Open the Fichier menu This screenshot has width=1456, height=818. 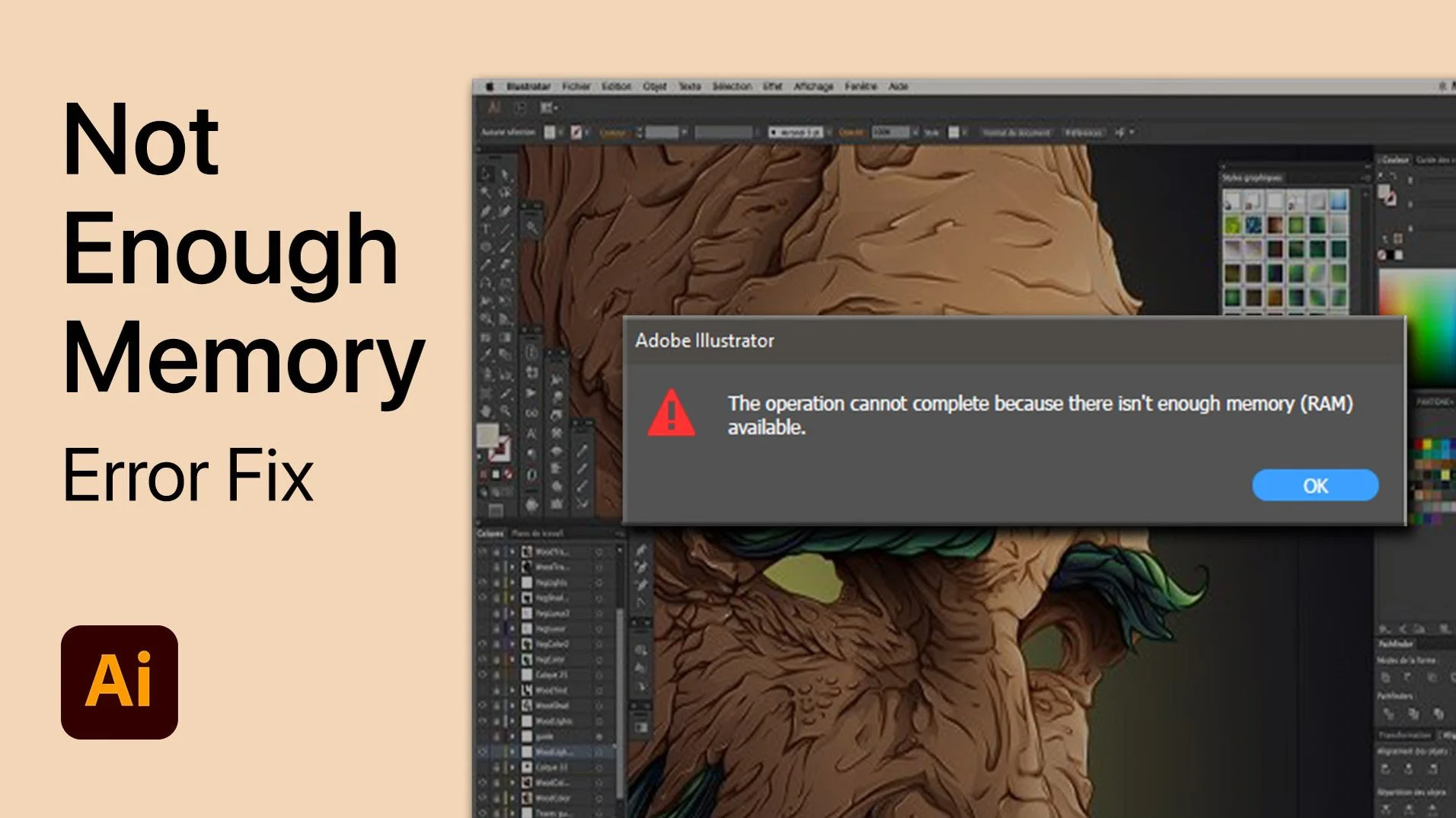coord(576,86)
